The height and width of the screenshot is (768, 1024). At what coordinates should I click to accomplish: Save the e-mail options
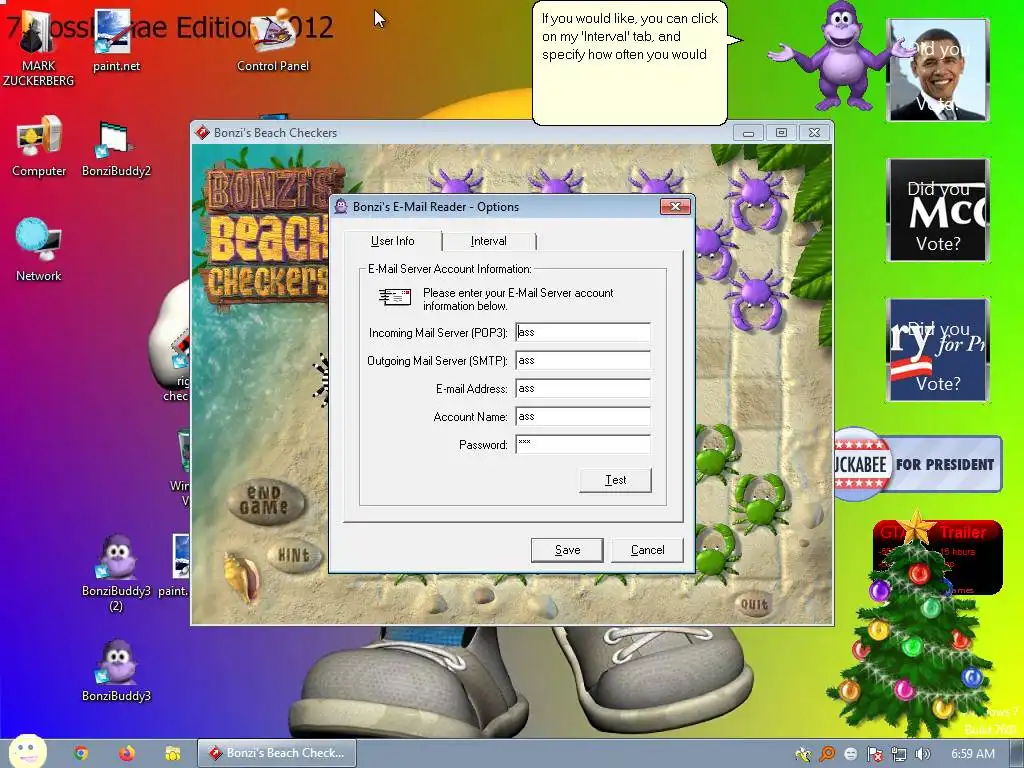(567, 550)
